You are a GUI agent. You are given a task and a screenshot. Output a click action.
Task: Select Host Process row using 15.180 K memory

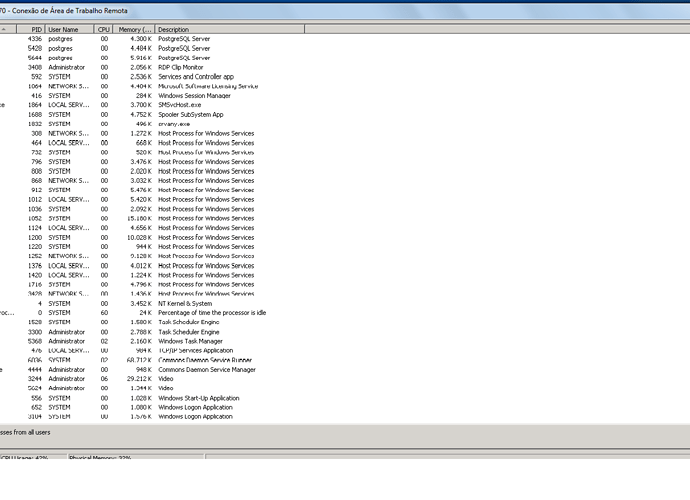[x=152, y=218]
